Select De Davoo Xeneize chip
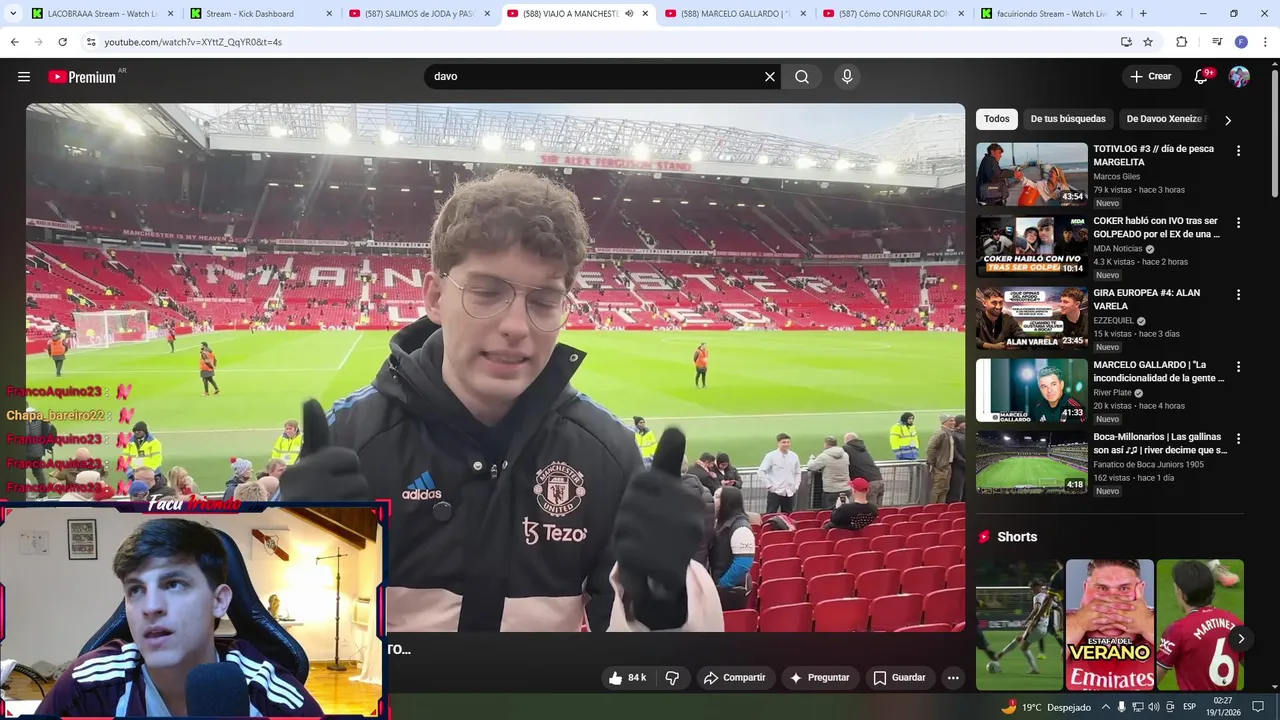 [1165, 119]
